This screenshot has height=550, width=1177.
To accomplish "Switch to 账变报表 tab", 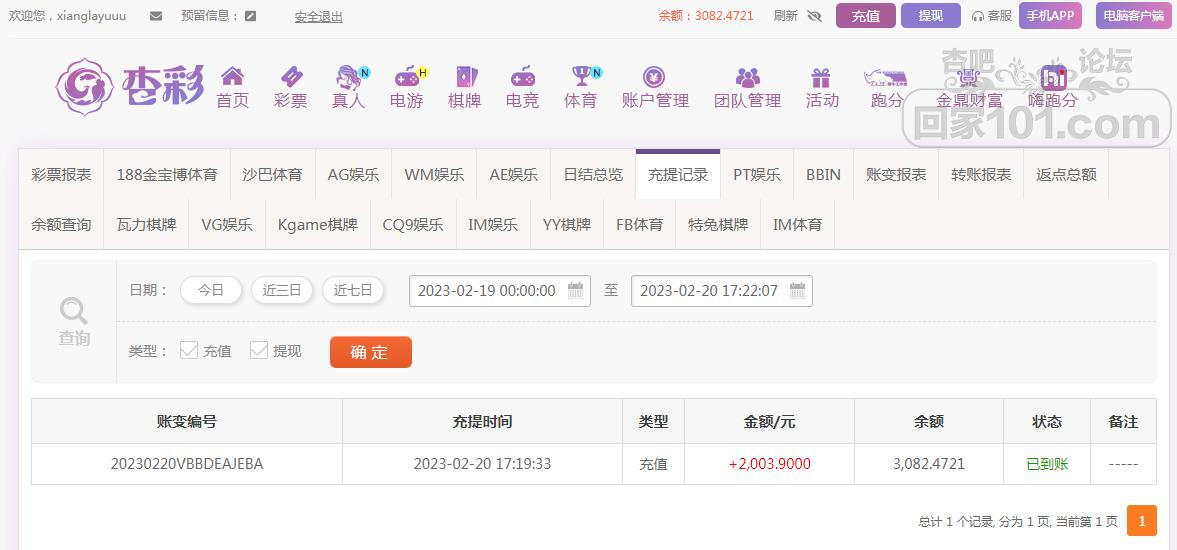I will (x=896, y=175).
